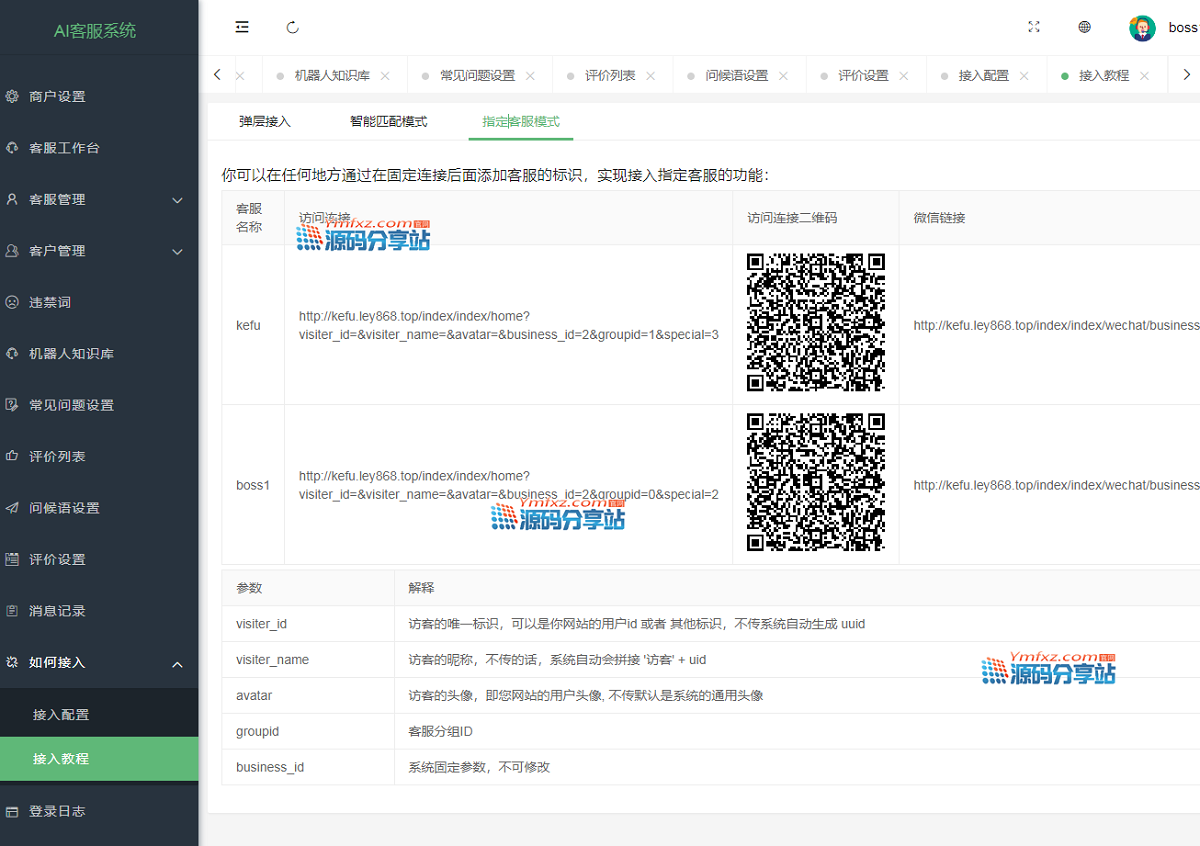This screenshot has height=846, width=1200.
Task: Click the globe language icon
Action: (x=1084, y=27)
